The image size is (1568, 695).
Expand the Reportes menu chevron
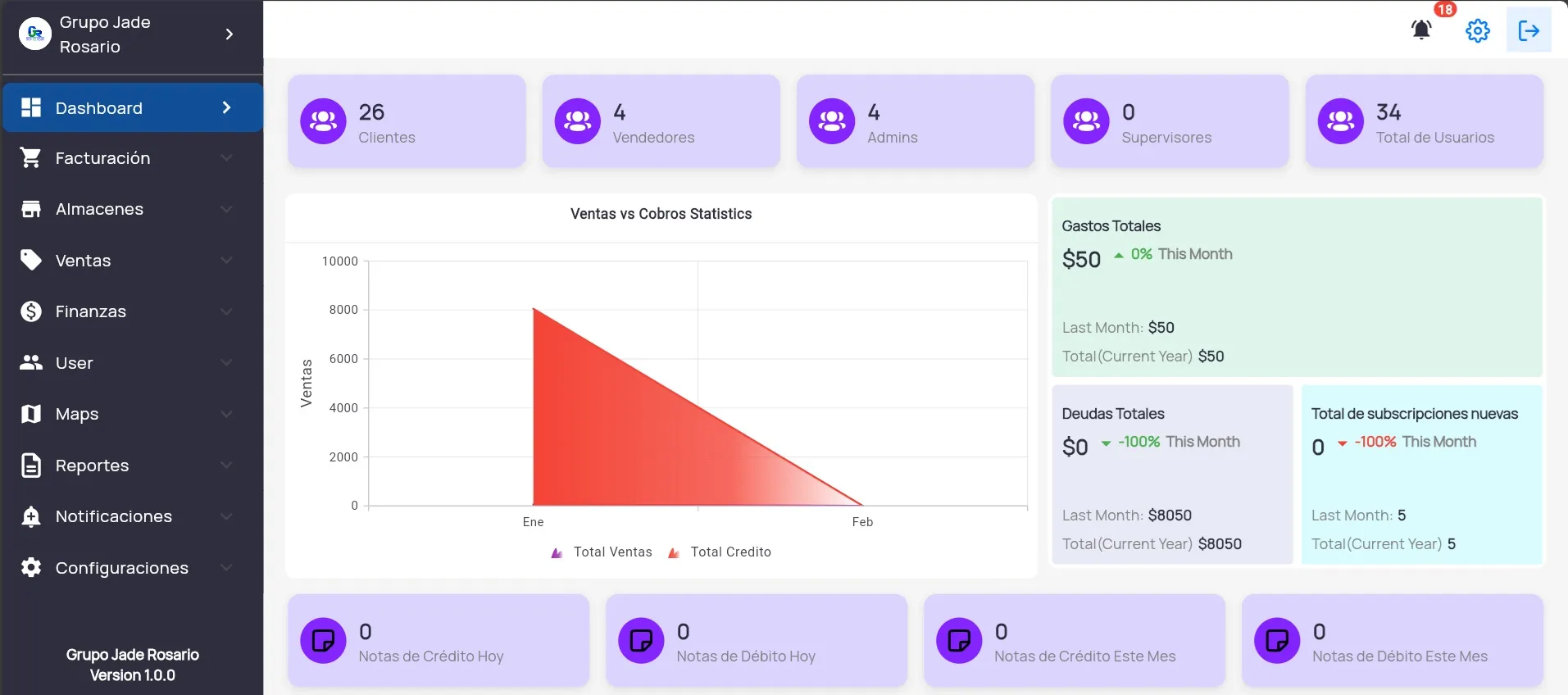tap(227, 466)
